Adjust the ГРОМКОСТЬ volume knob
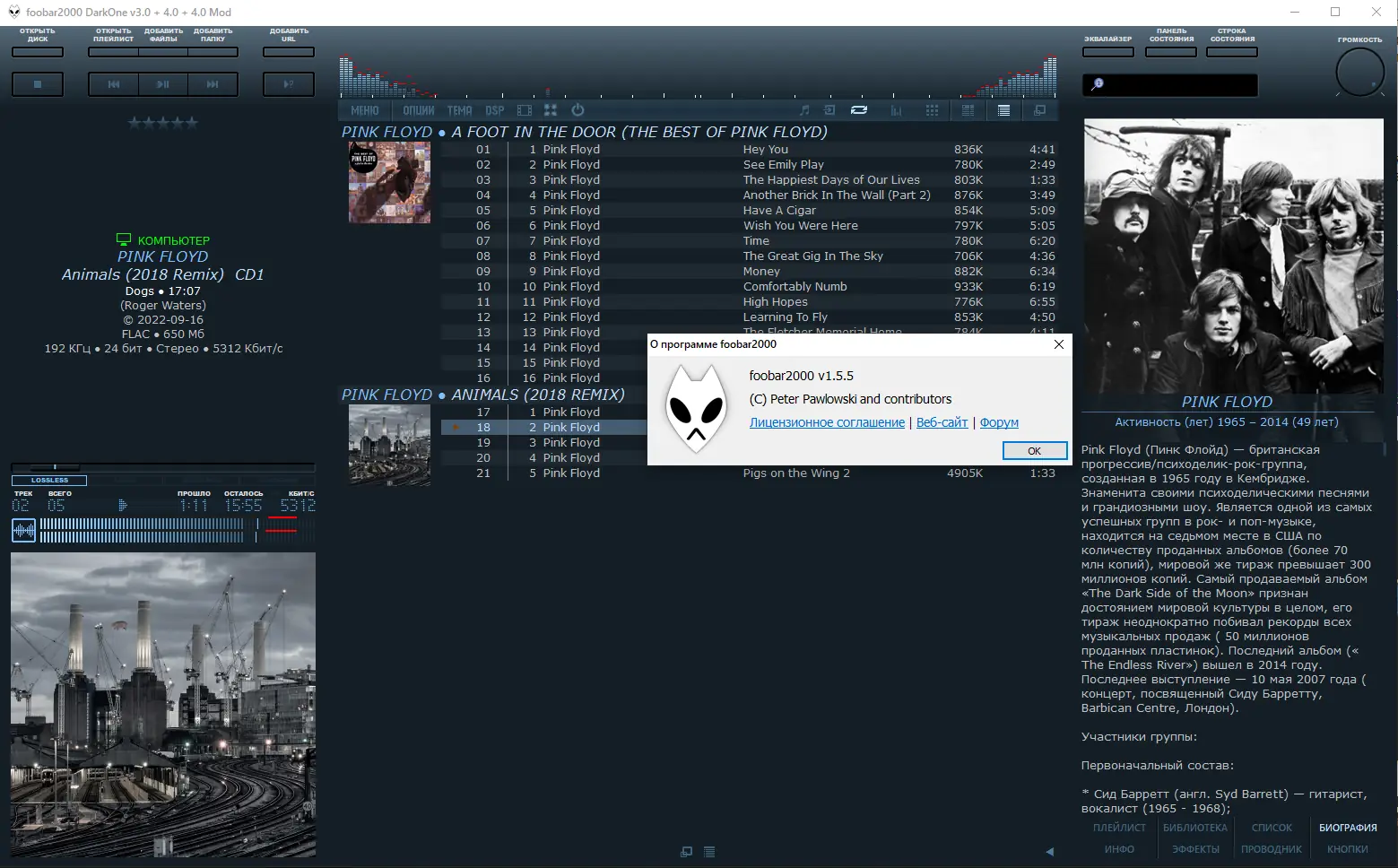This screenshot has width=1398, height=868. point(1359,72)
